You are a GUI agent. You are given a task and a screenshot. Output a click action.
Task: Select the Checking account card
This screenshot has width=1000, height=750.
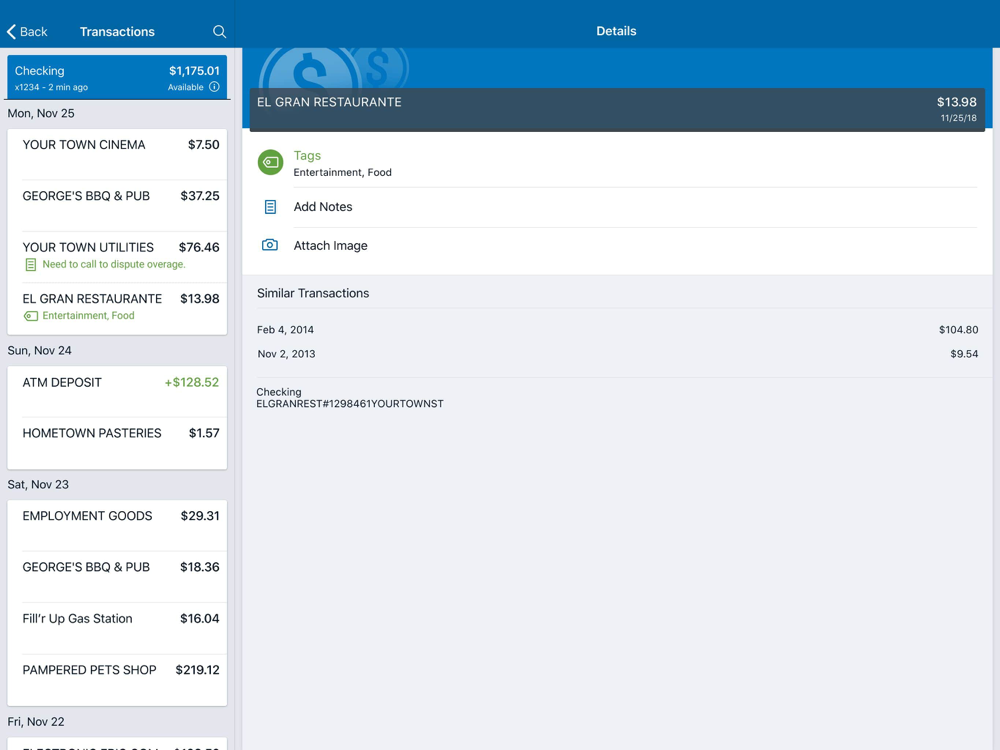click(x=117, y=77)
